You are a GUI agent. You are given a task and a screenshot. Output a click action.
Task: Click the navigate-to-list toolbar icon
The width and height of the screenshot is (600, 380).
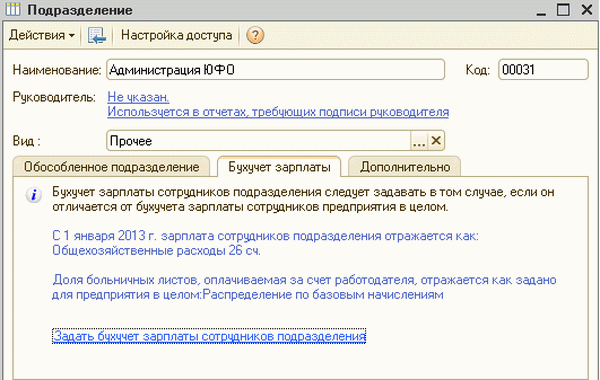coord(96,35)
